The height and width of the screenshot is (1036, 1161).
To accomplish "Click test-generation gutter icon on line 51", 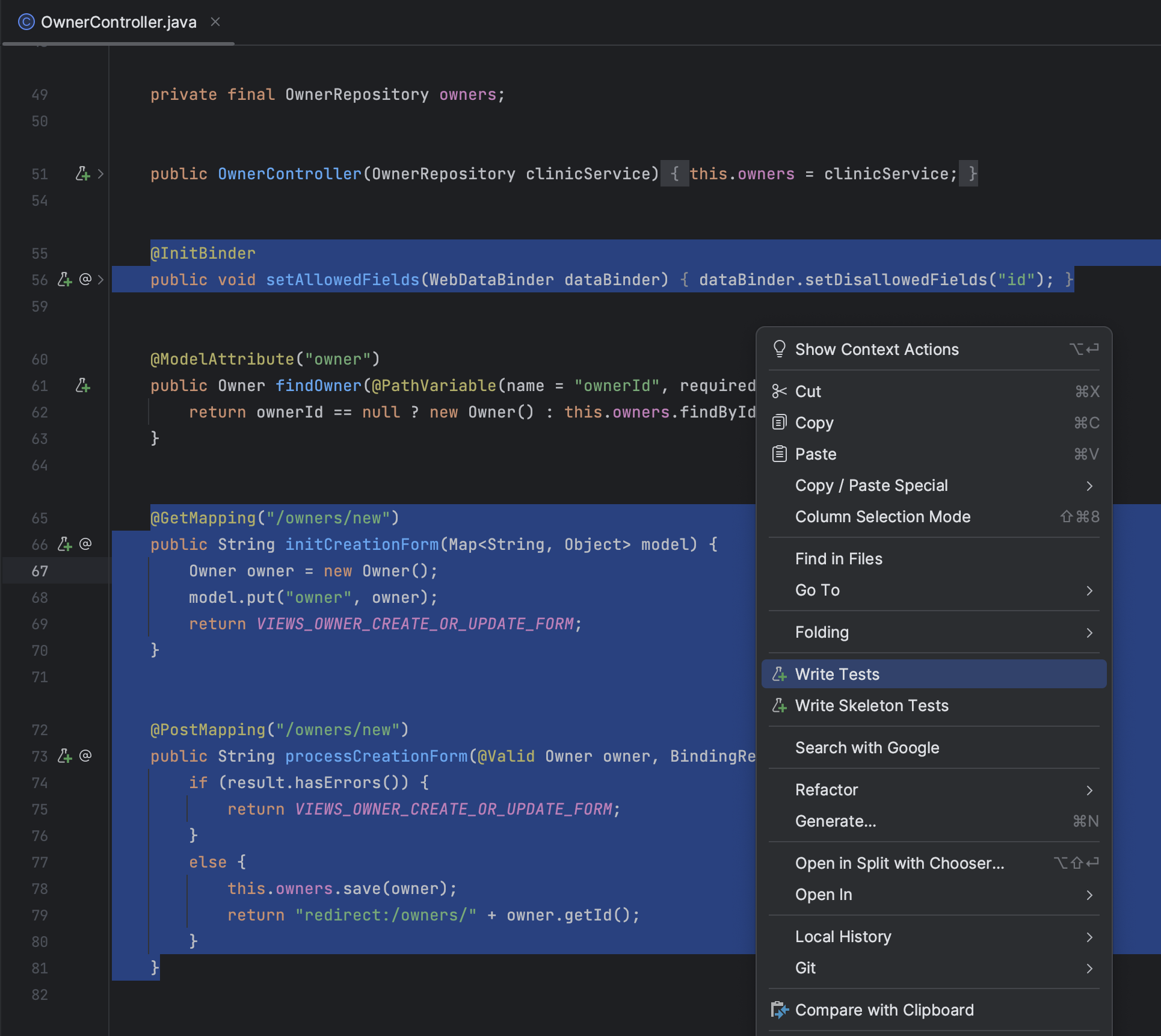I will [x=83, y=174].
